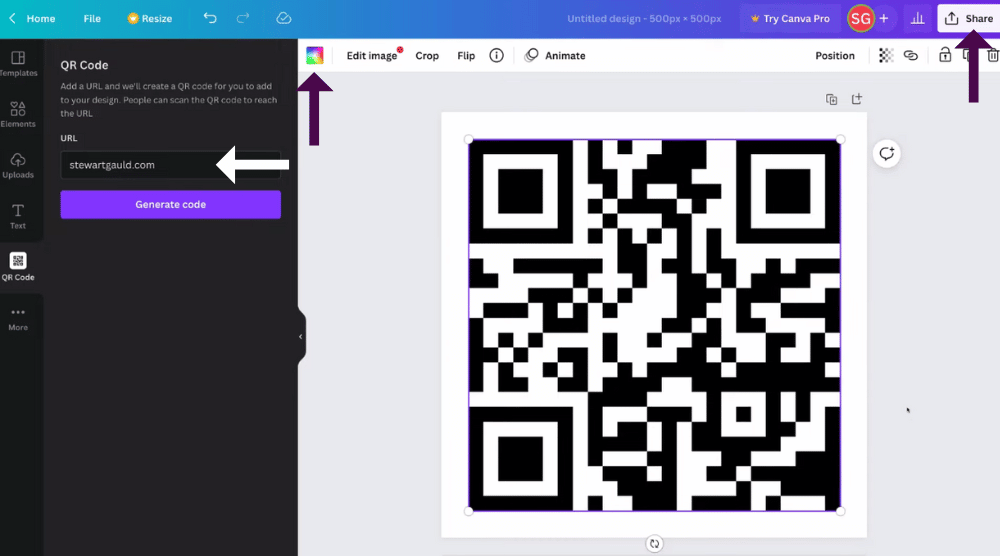This screenshot has width=1000, height=556.
Task: Add collaborators with the plus icon
Action: (884, 18)
